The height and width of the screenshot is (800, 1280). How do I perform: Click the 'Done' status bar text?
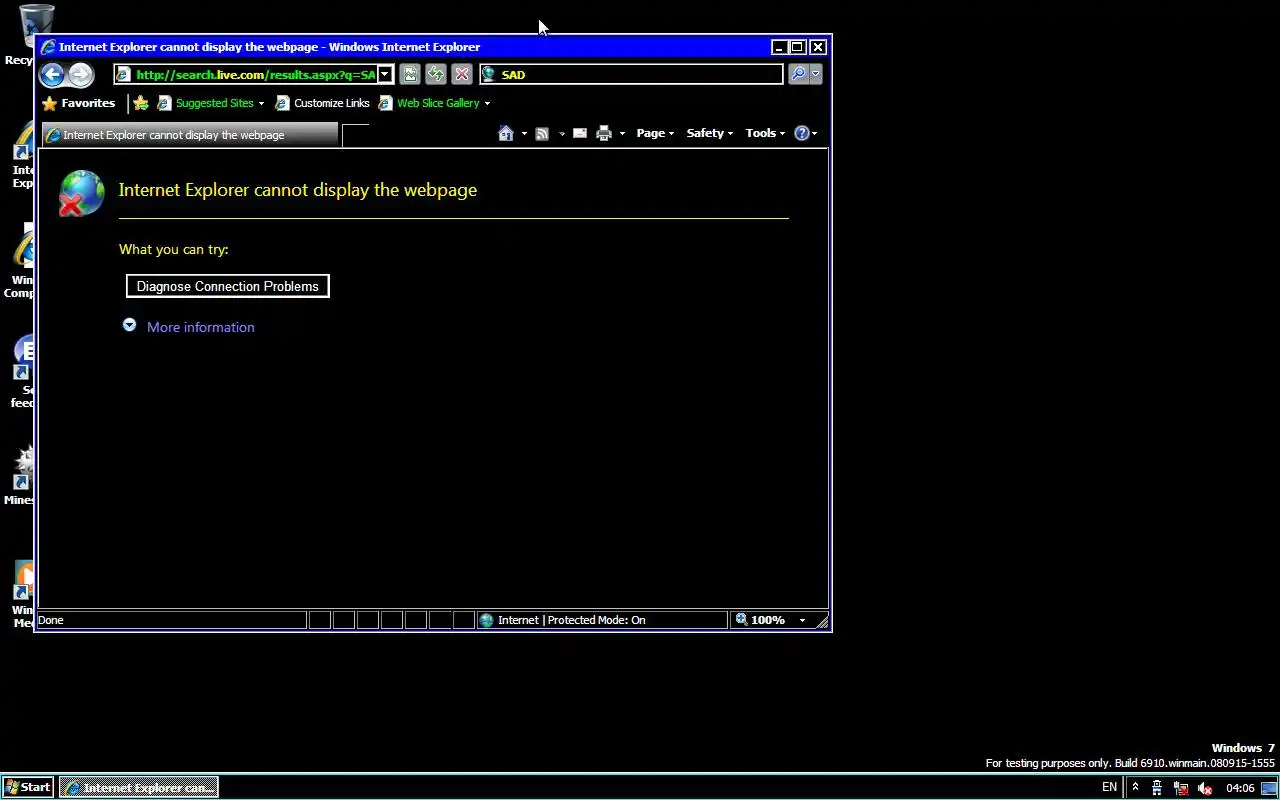click(x=51, y=620)
